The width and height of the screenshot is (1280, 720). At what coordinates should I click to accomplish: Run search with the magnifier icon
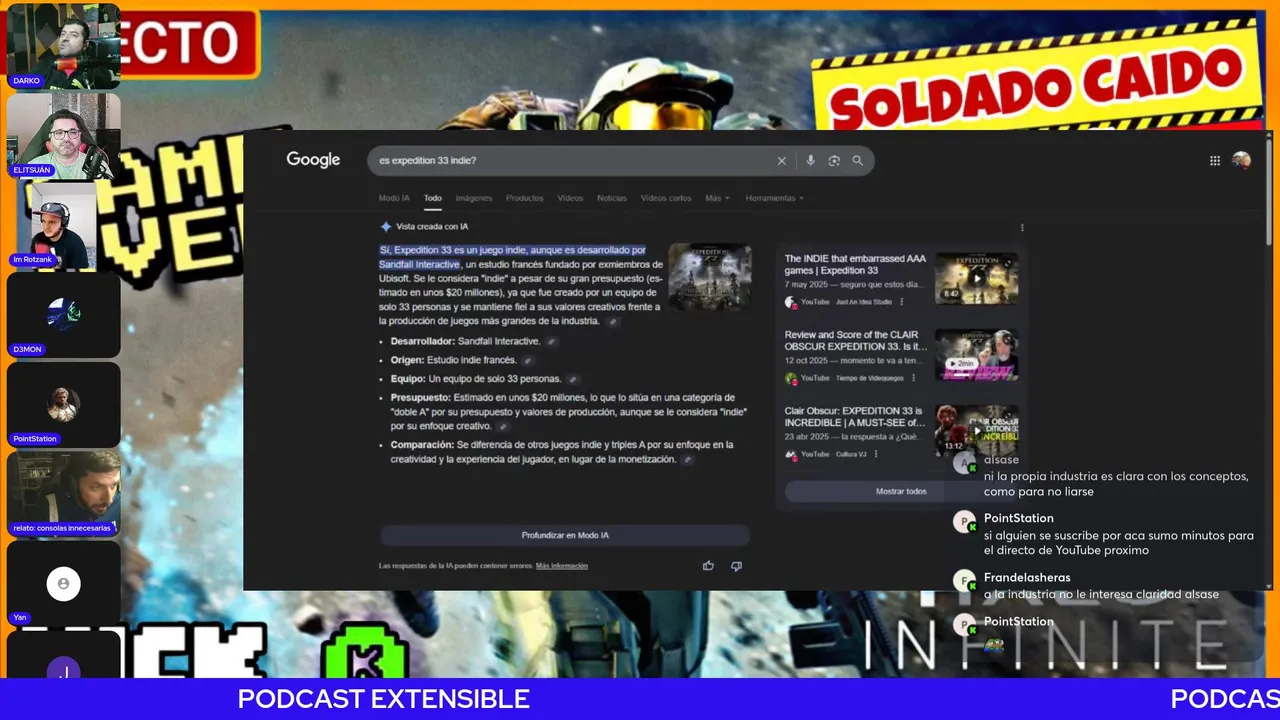click(857, 161)
